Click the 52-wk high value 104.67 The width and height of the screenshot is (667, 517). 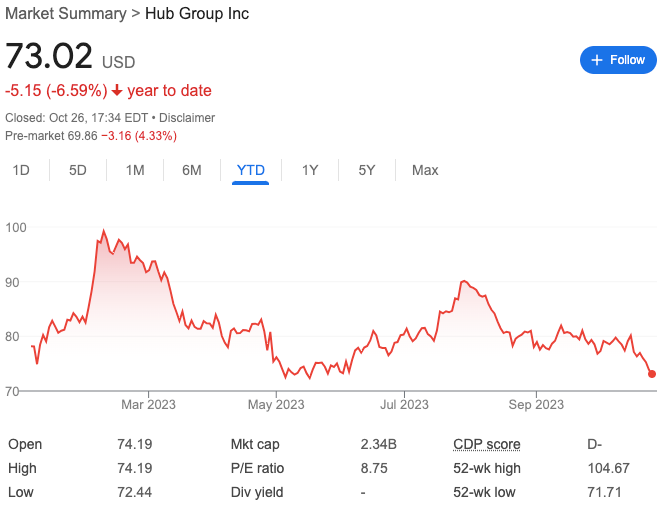608,468
